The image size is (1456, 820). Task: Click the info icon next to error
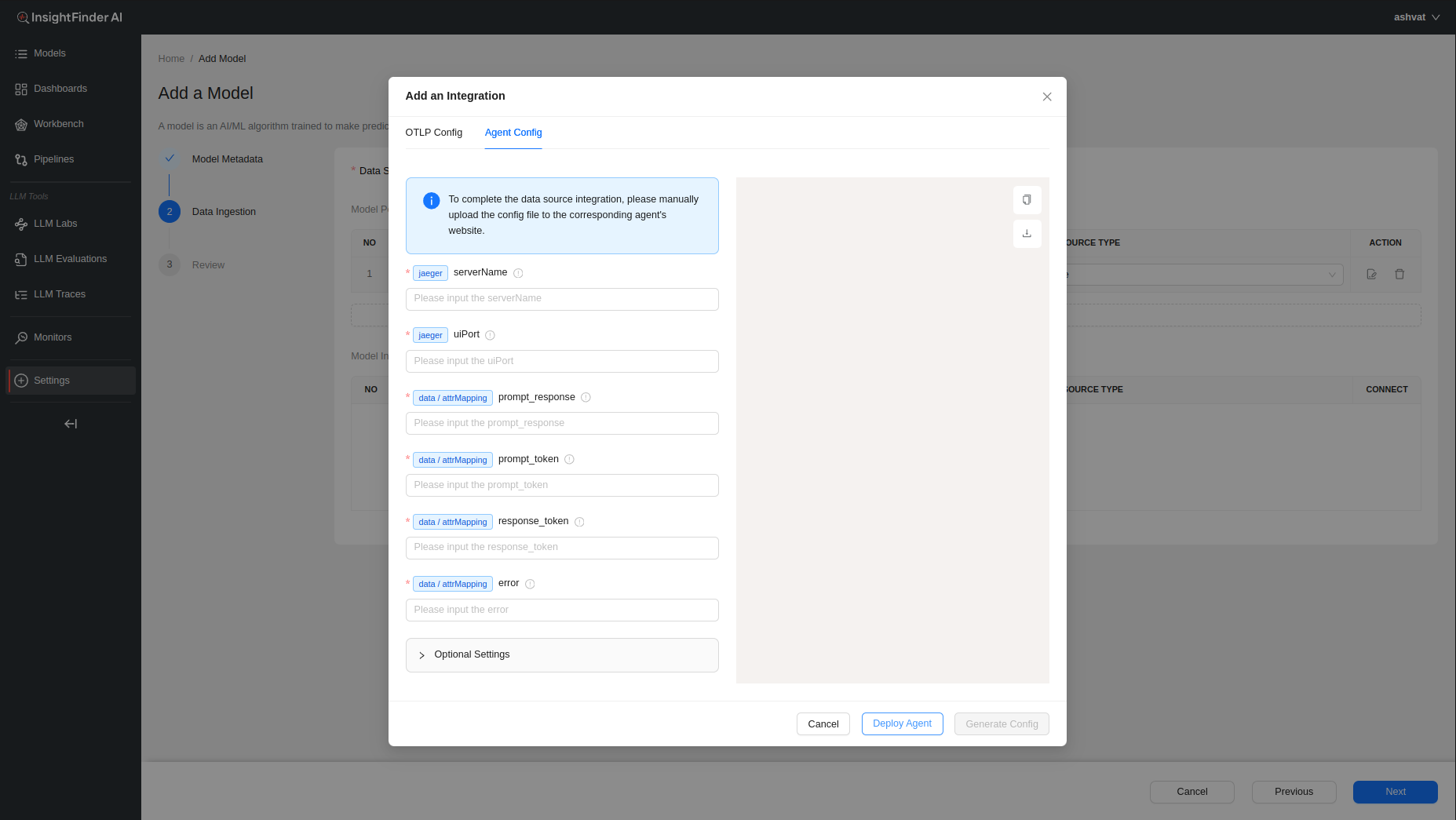[530, 584]
